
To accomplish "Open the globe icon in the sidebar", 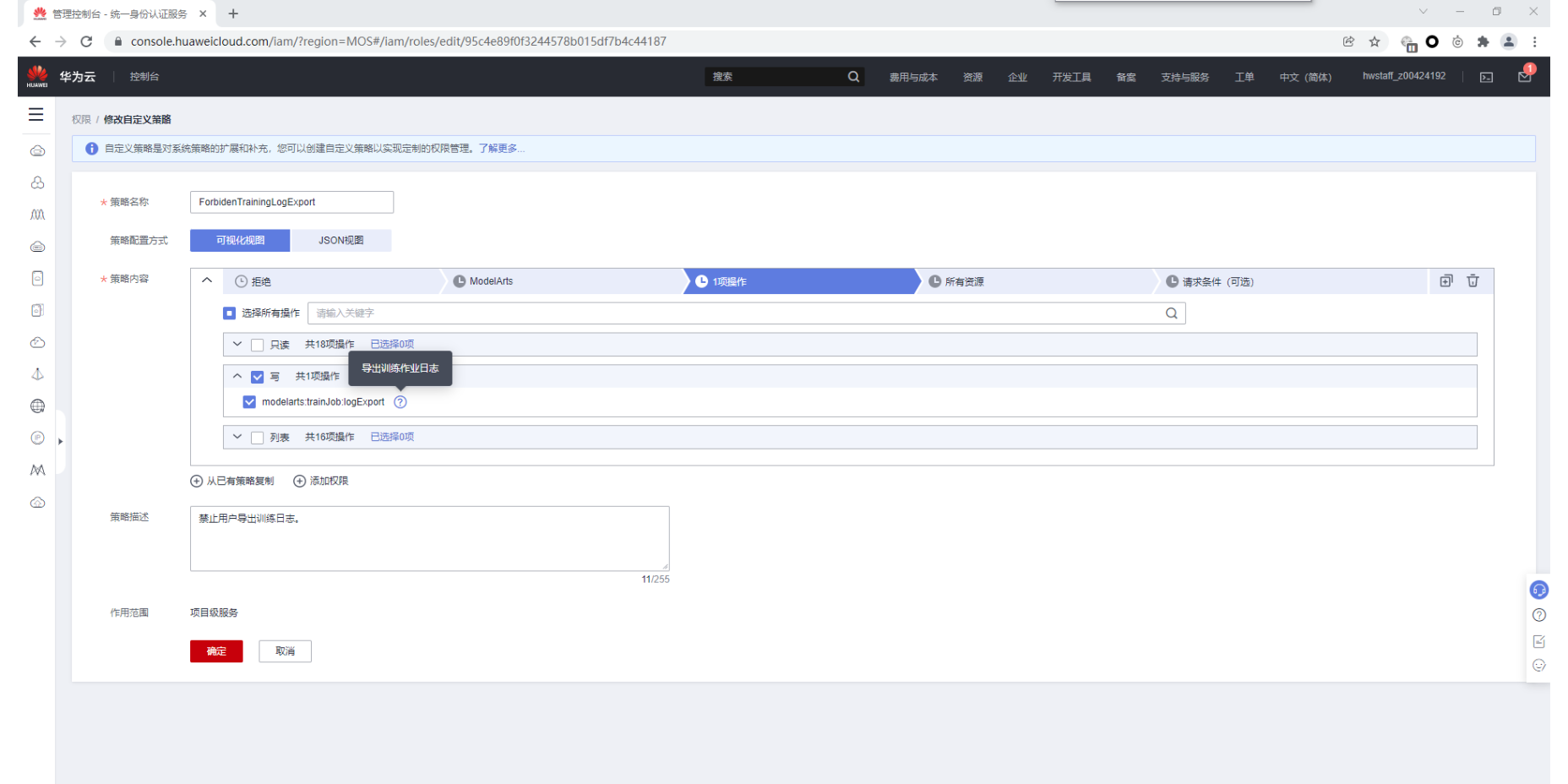I will (37, 406).
